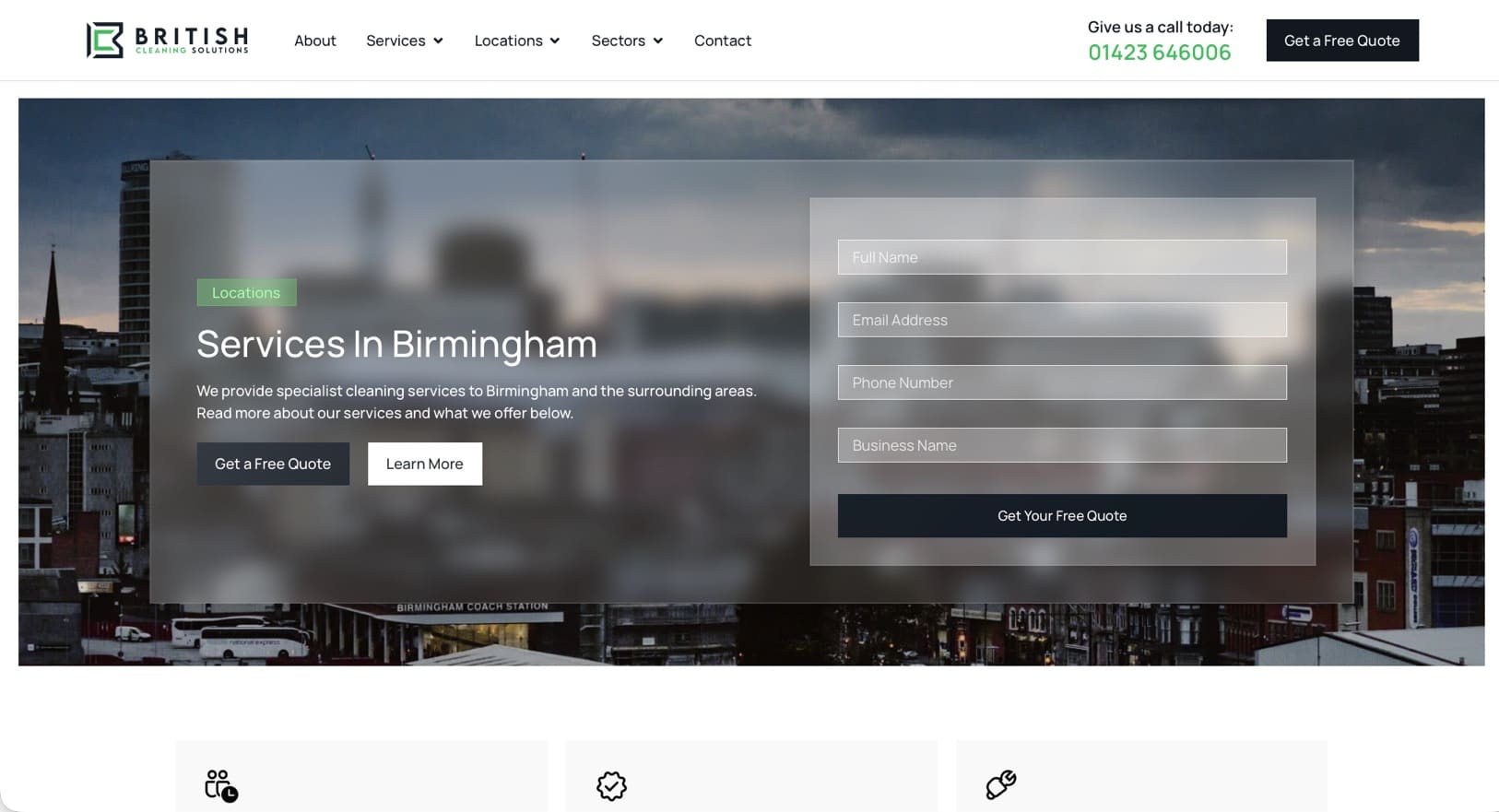Expand the Sectors dropdown chevron

coord(658,41)
